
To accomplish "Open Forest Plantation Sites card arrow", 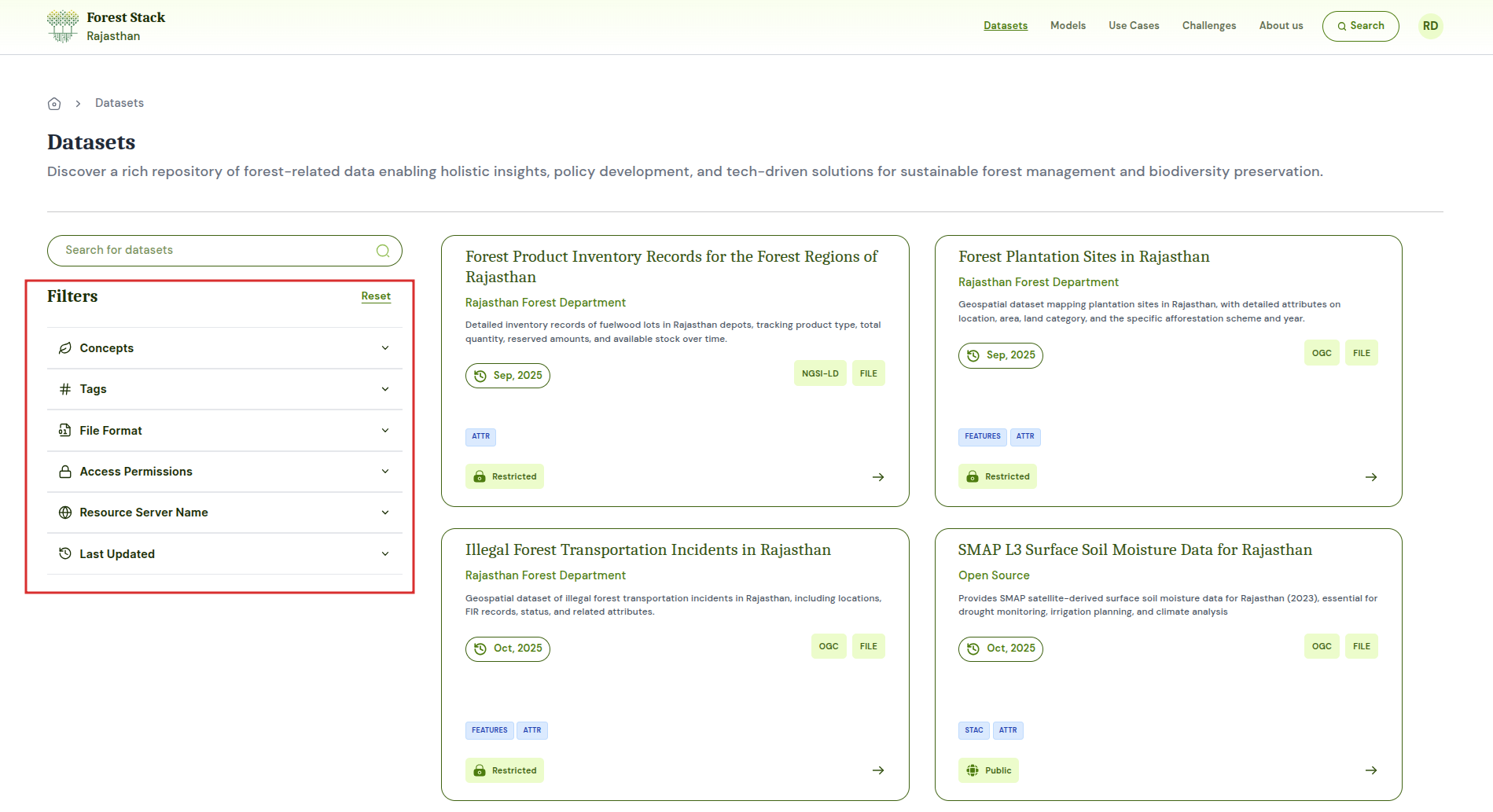I will point(1371,477).
